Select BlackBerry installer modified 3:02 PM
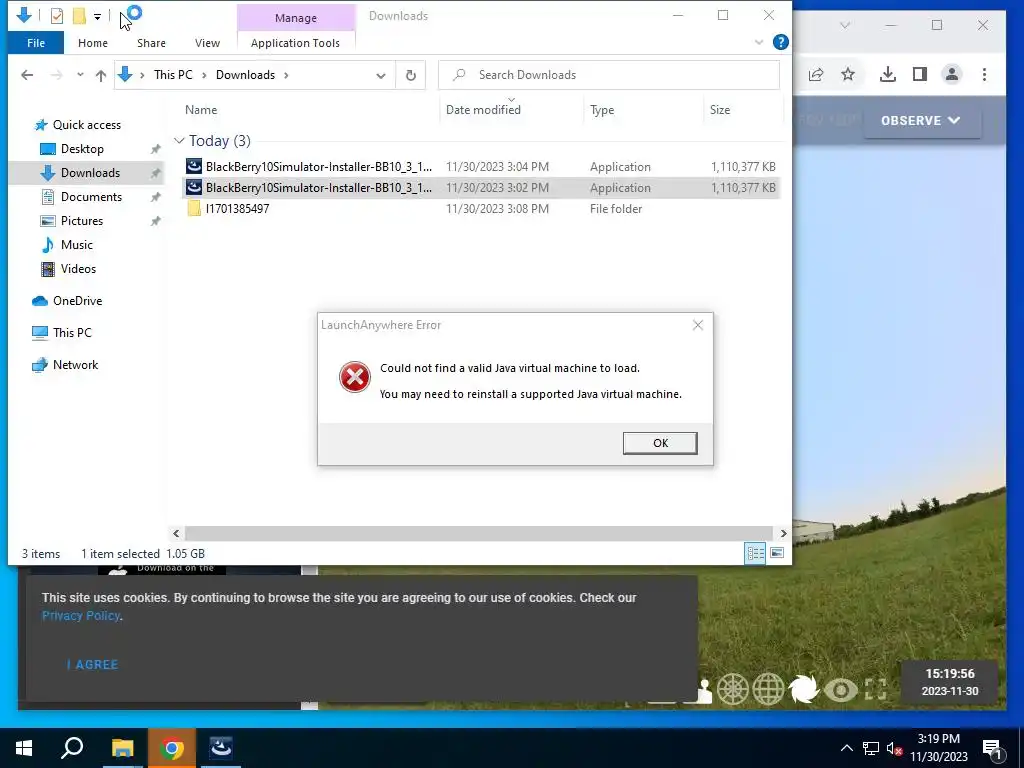The image size is (1024, 768). (x=481, y=187)
